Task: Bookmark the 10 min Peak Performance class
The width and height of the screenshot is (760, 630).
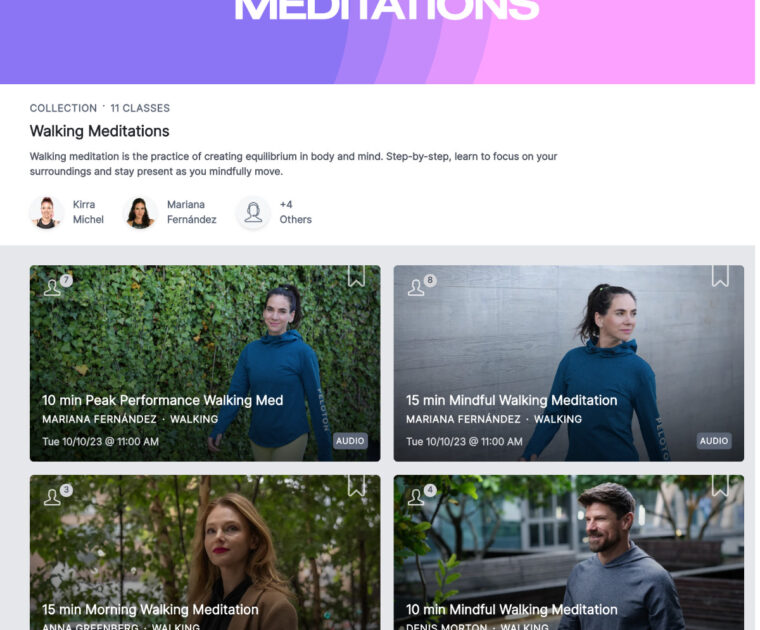Action: (x=356, y=276)
